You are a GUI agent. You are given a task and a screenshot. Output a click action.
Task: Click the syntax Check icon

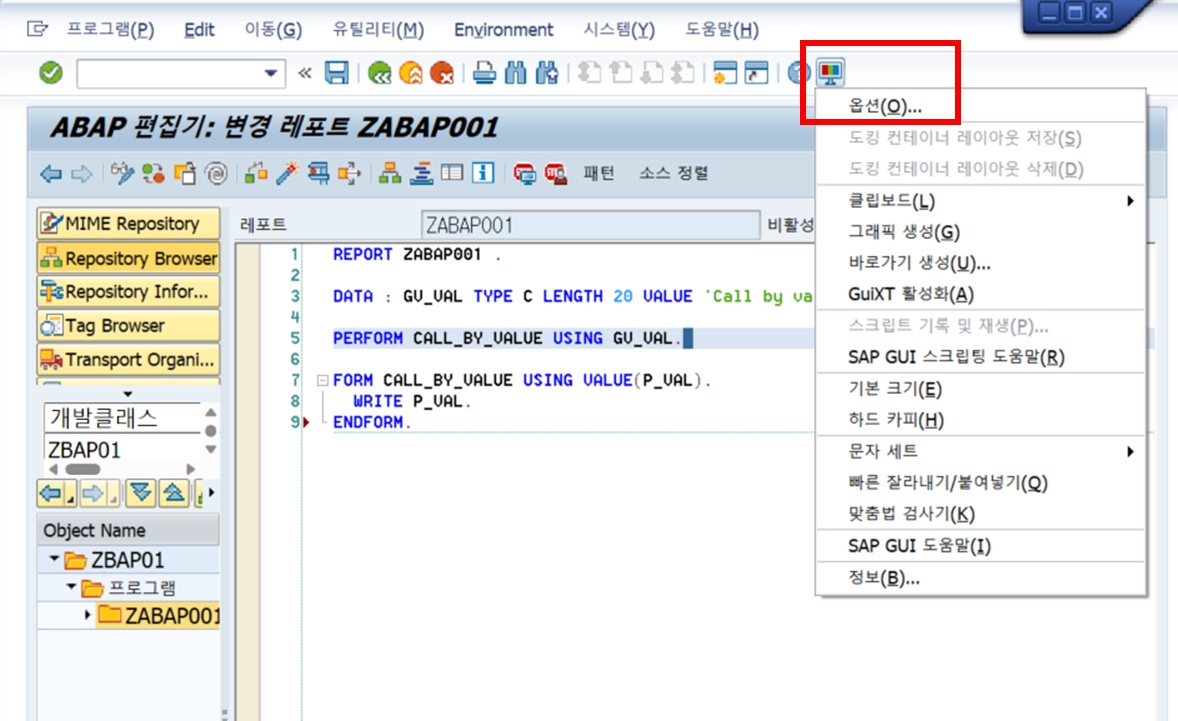[x=256, y=173]
